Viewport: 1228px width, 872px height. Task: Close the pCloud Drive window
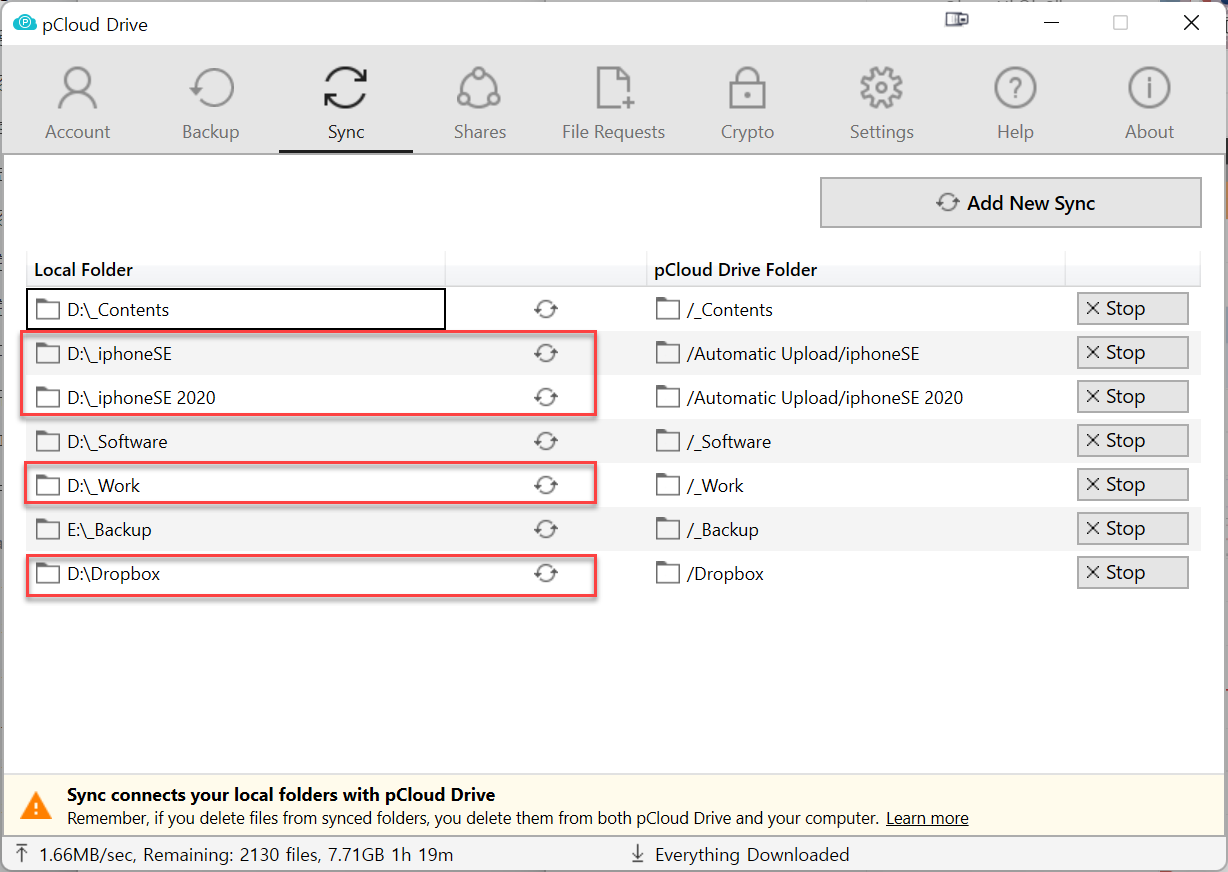click(x=1191, y=22)
